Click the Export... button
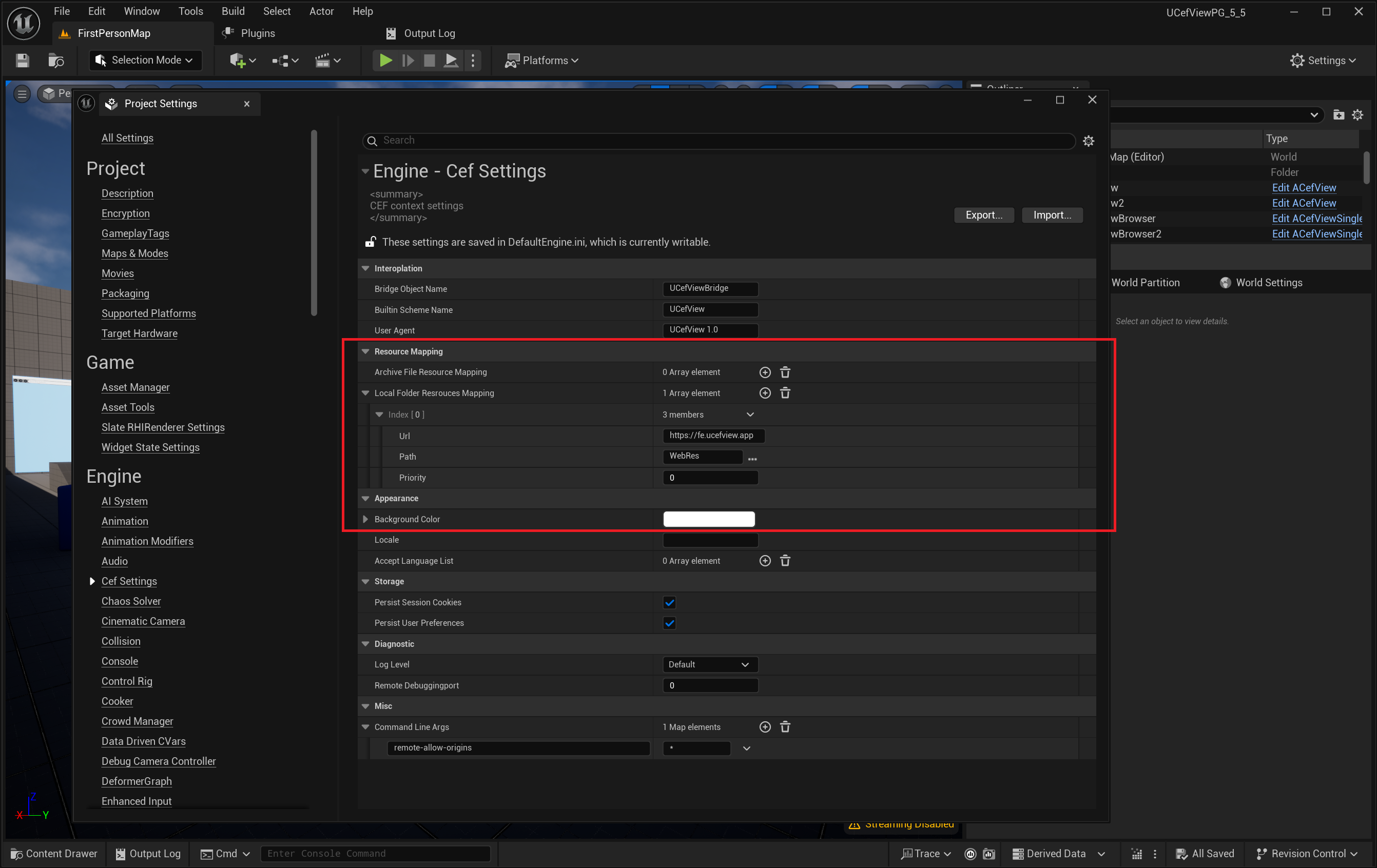 click(983, 215)
